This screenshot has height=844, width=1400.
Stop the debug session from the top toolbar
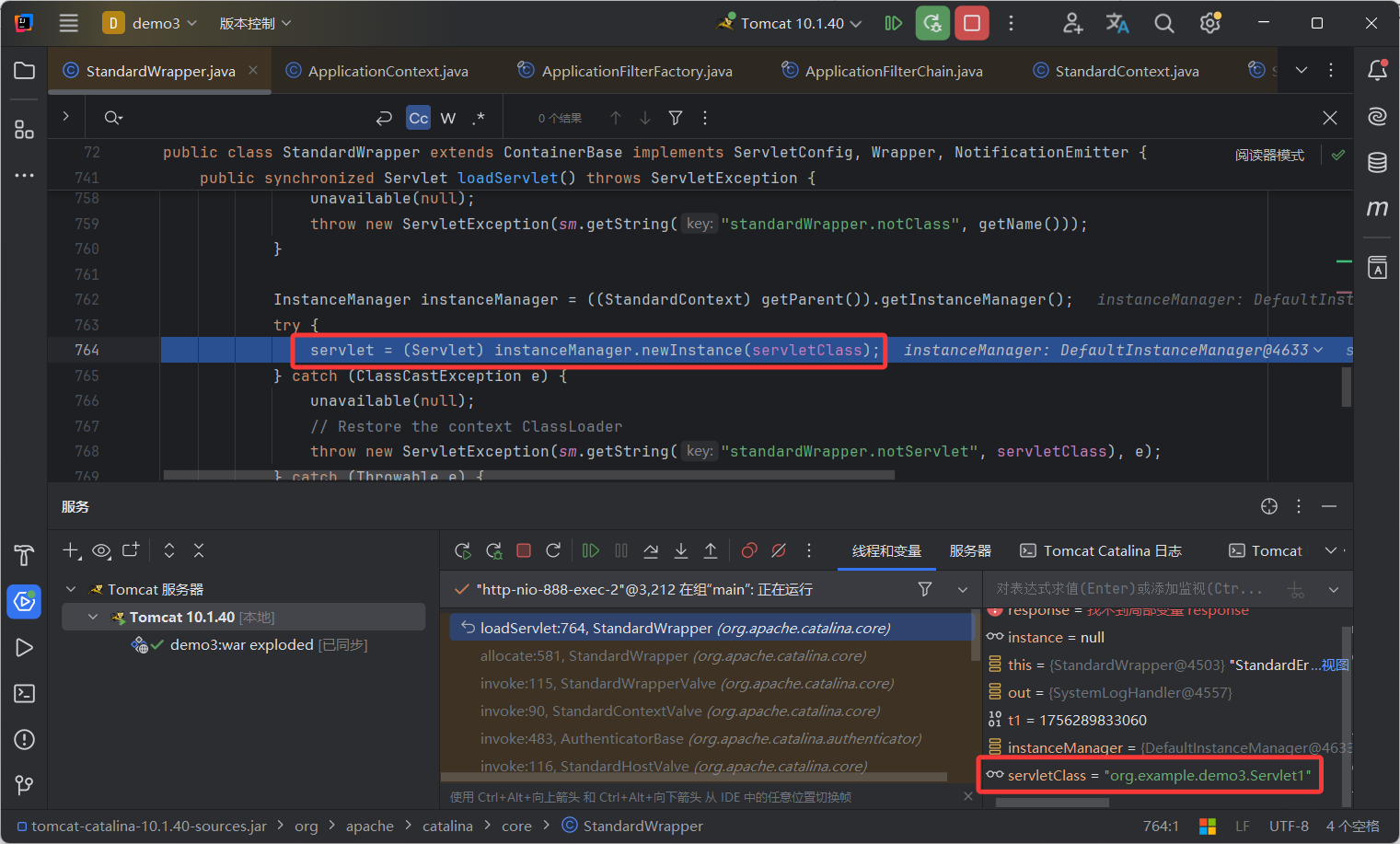[971, 23]
